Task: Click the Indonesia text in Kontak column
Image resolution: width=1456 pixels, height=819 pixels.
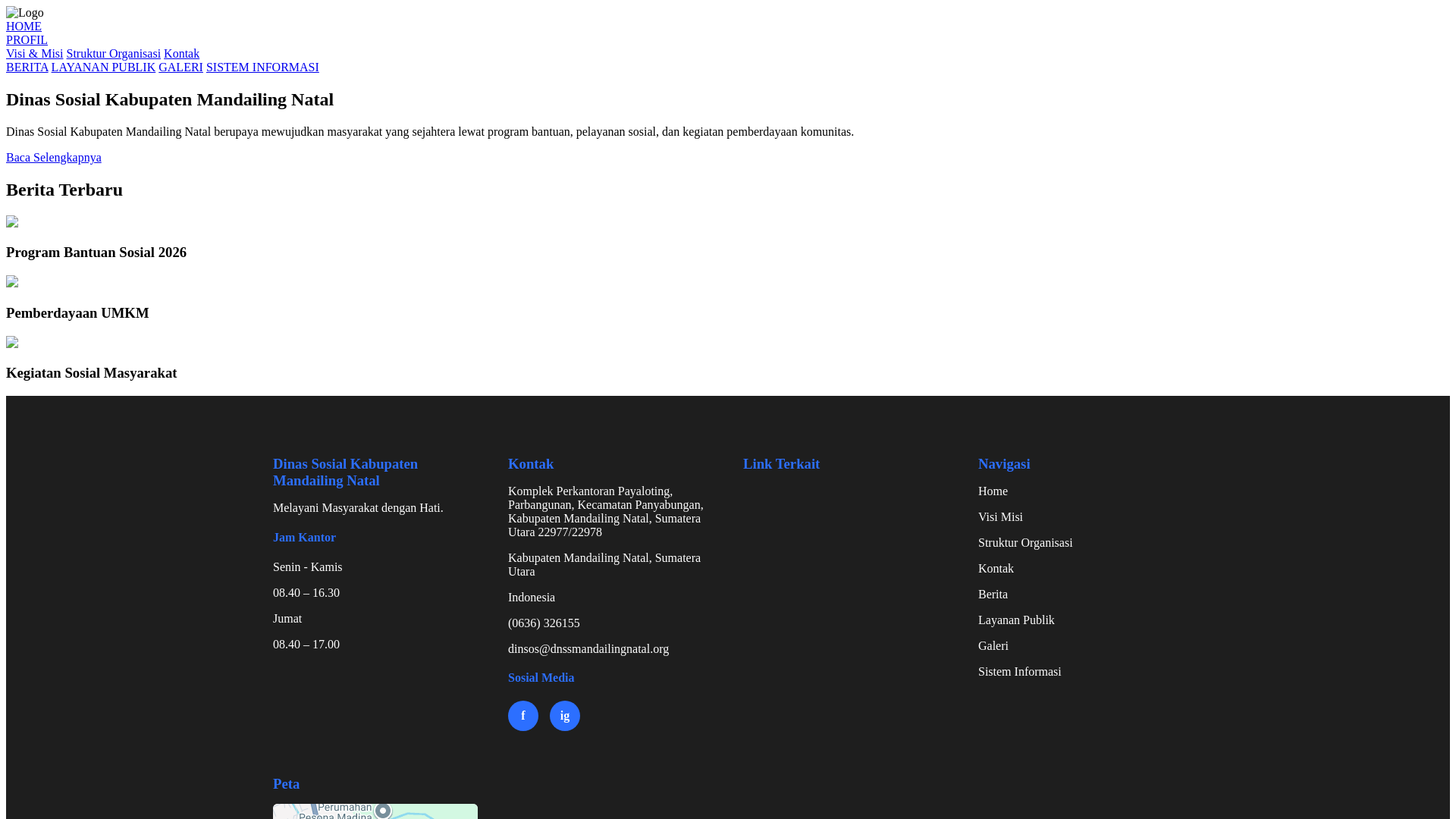Action: [x=532, y=598]
